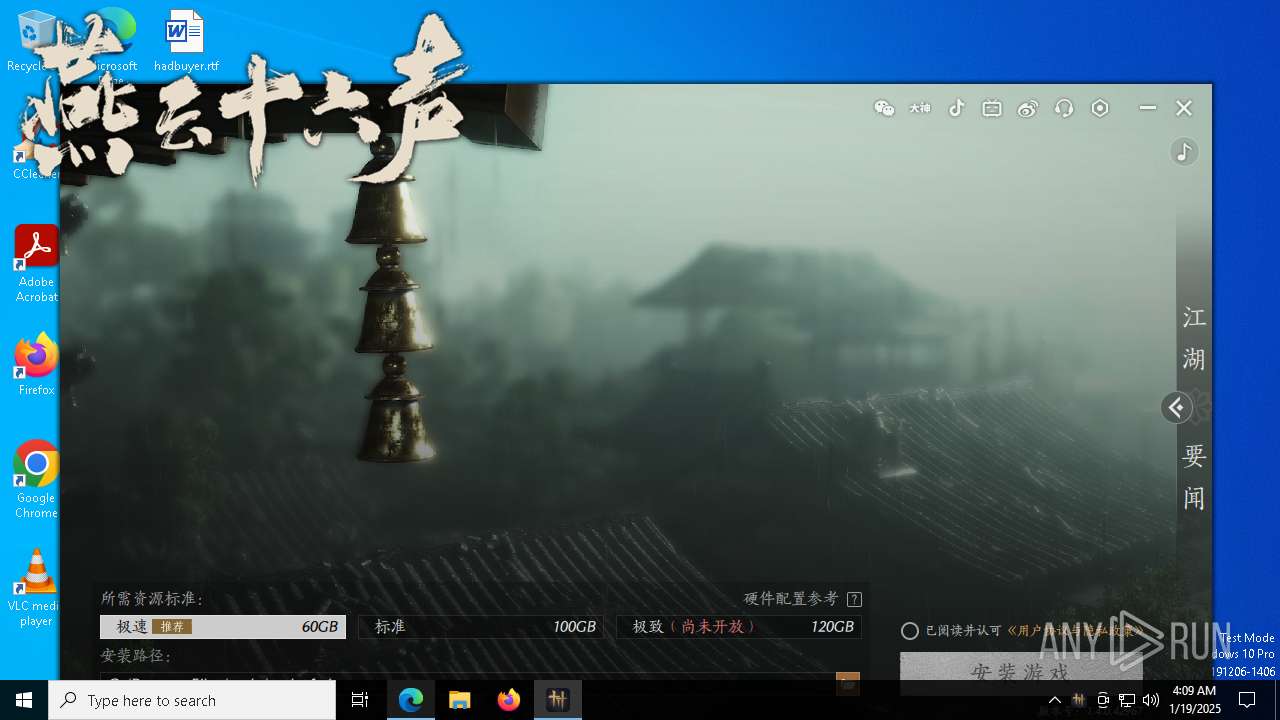
Task: Select game launcher taskbar icon
Action: click(558, 700)
